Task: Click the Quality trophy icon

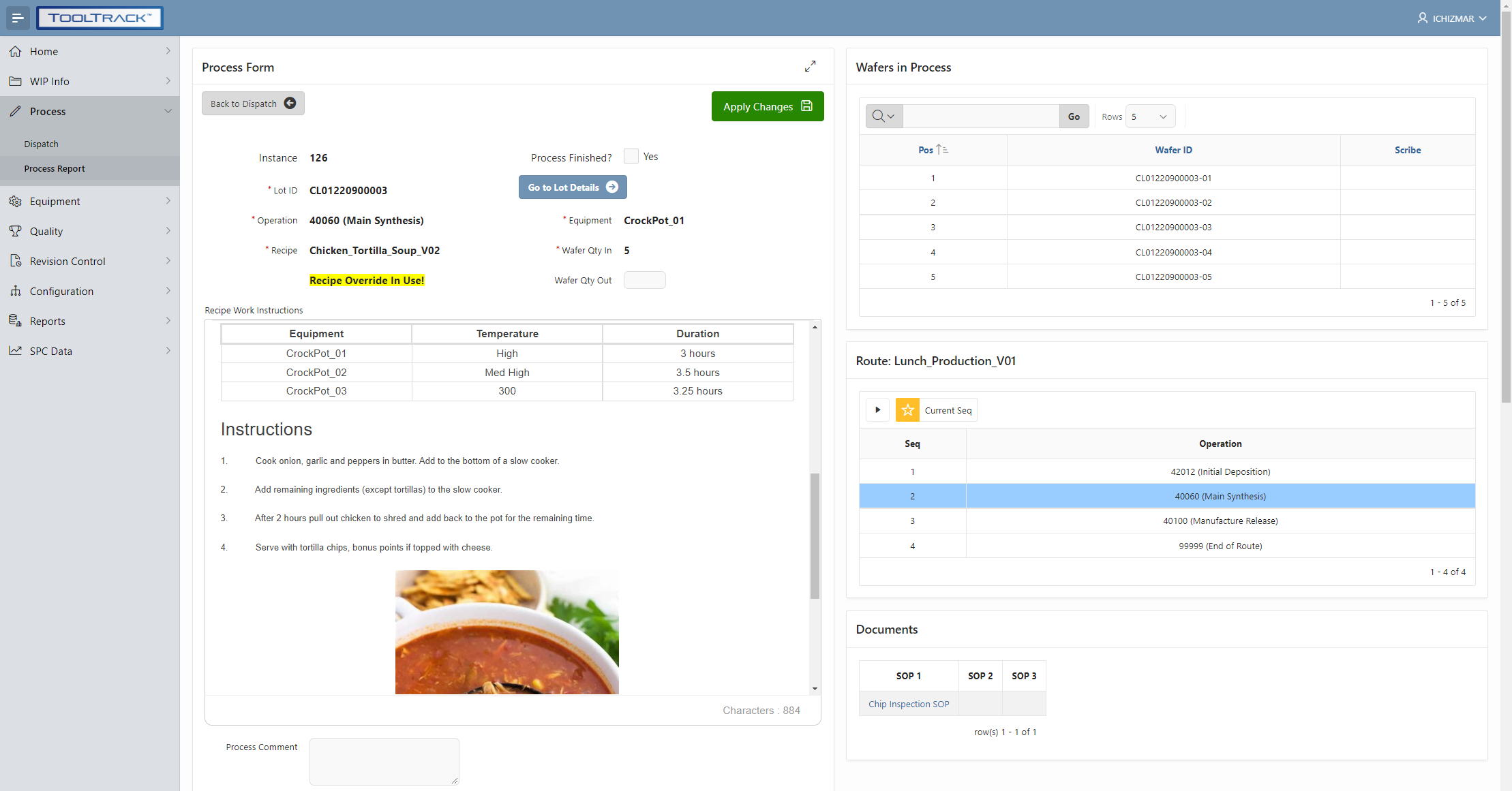Action: click(15, 231)
